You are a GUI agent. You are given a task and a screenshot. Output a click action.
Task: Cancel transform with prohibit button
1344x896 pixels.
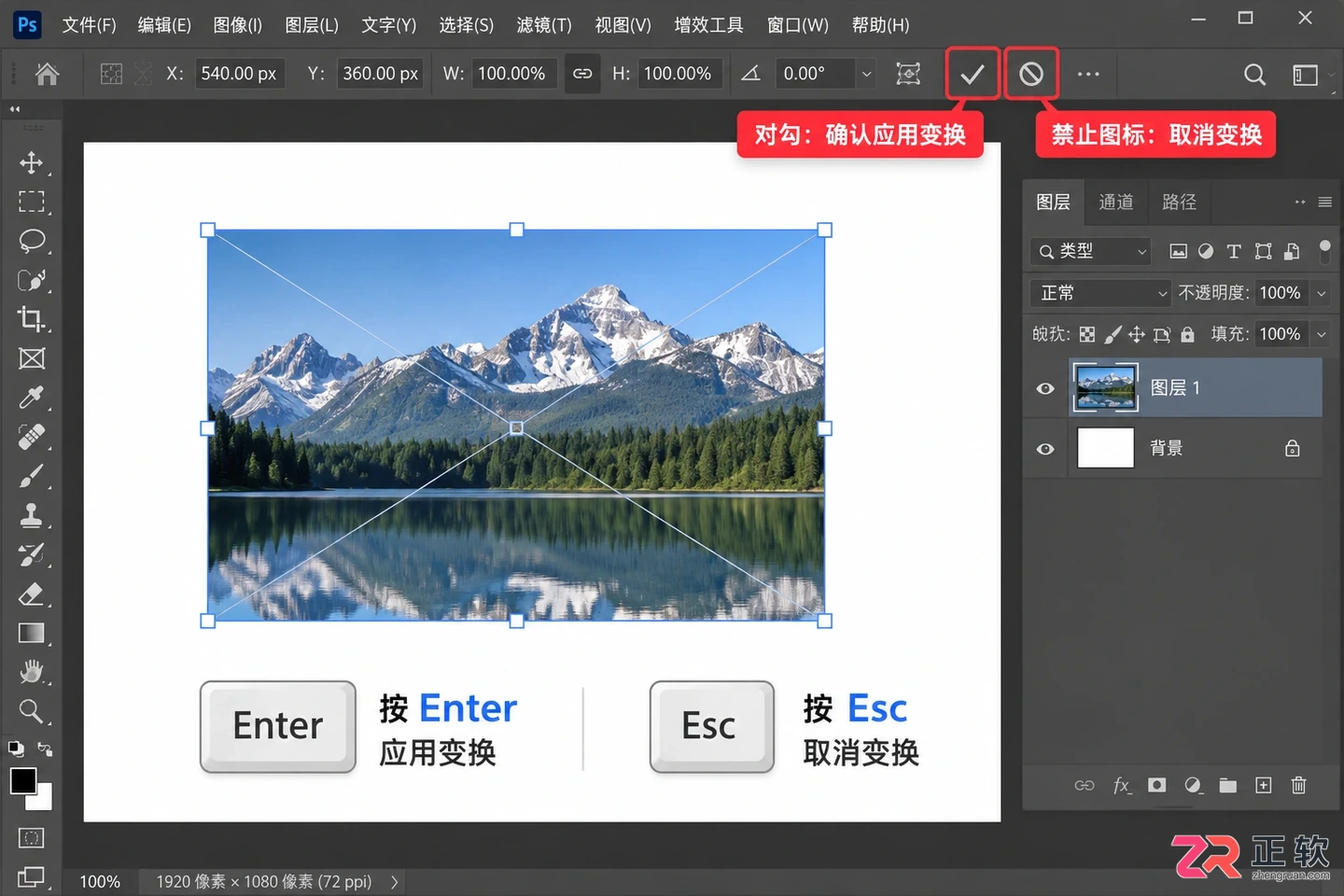point(1031,74)
